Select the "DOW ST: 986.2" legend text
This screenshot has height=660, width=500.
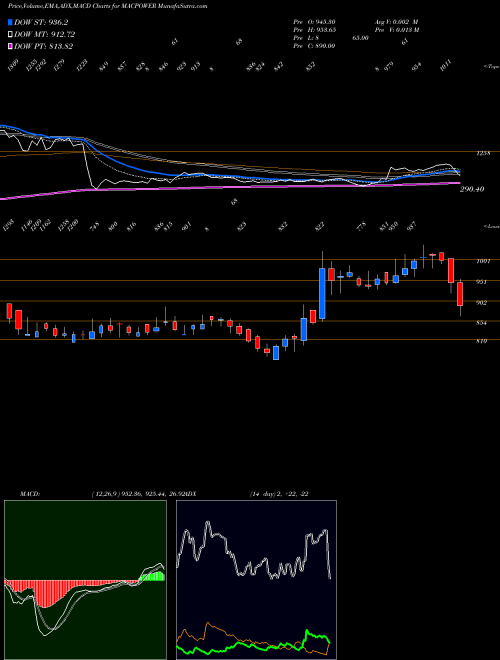point(41,23)
